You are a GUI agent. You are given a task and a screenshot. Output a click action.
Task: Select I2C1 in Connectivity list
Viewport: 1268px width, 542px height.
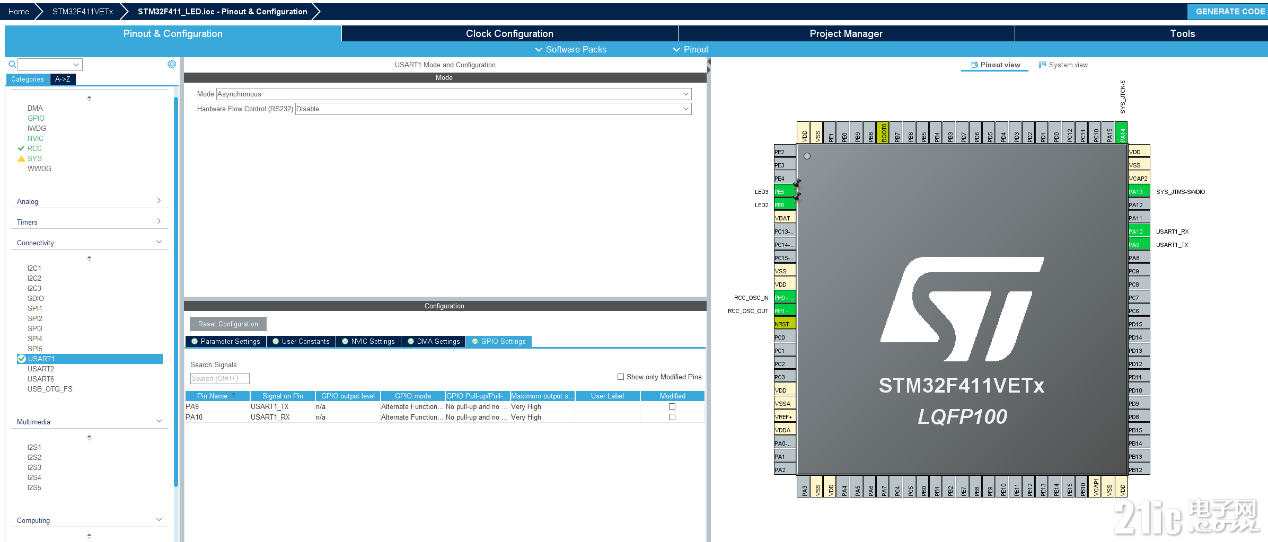[x=35, y=268]
